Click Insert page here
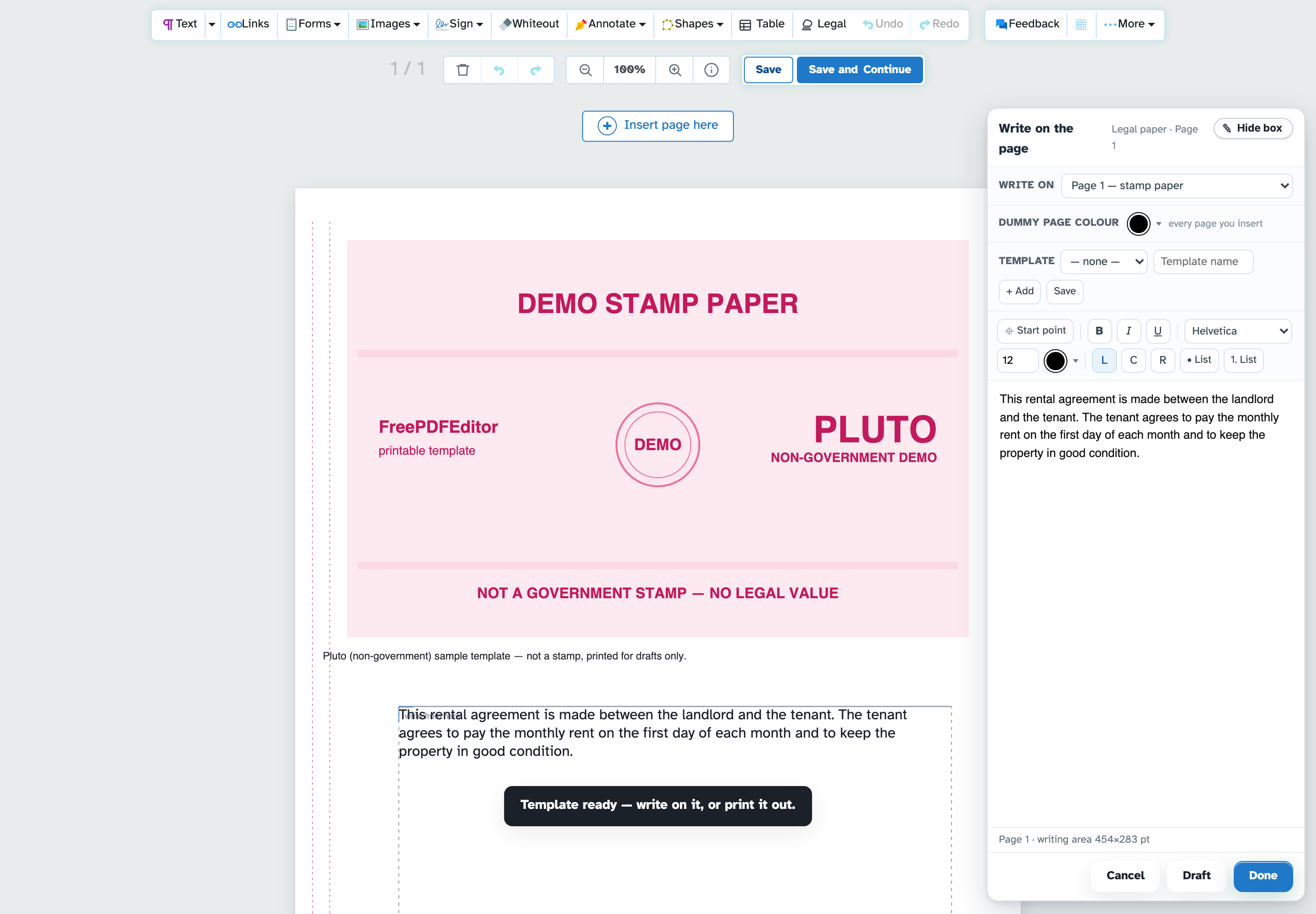 [658, 125]
